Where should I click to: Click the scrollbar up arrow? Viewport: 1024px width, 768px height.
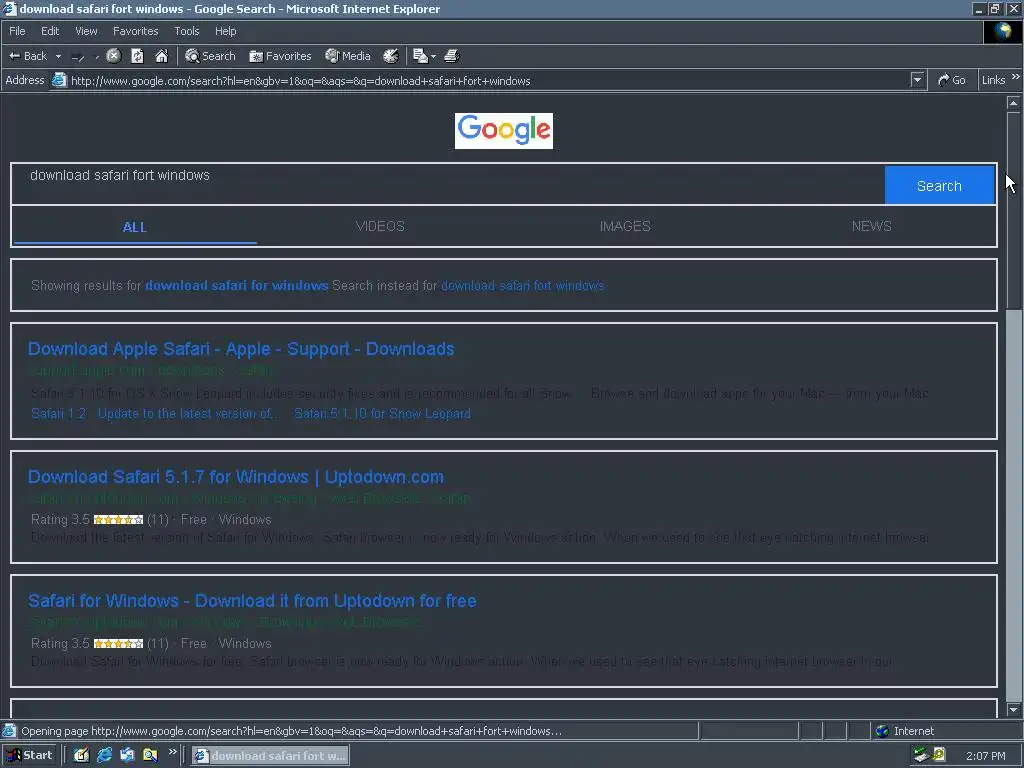point(1013,103)
